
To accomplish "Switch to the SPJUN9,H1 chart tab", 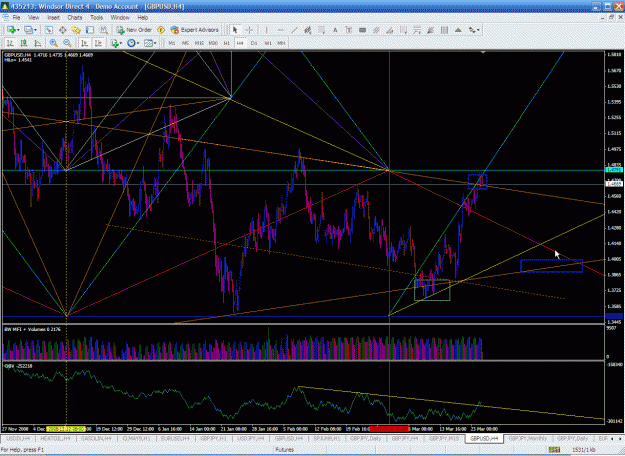I will (327, 438).
